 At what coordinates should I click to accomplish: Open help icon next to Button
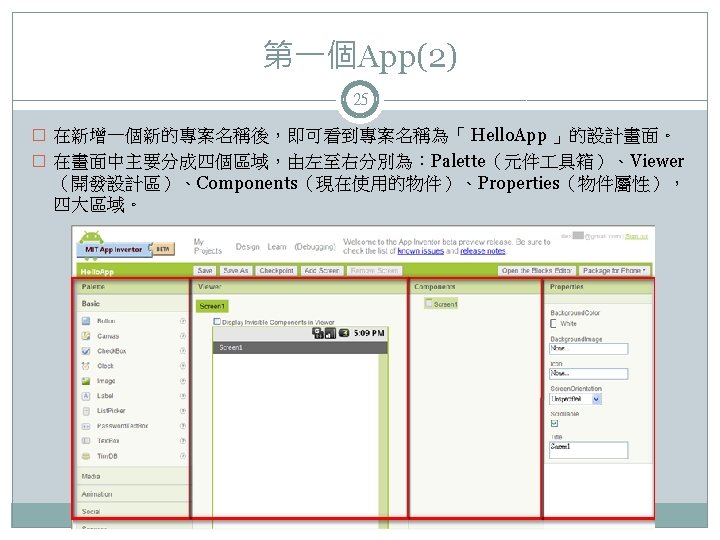pos(183,321)
